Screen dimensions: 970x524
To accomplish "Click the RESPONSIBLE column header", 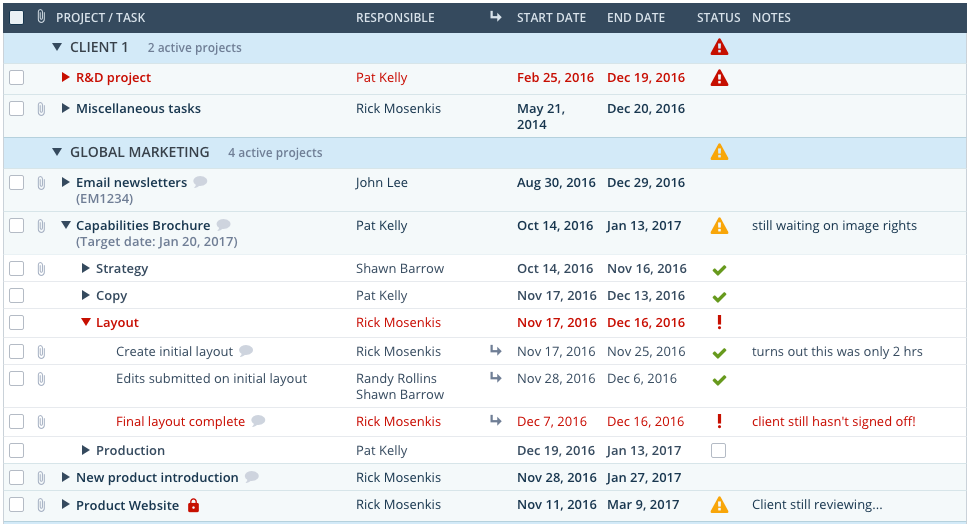I will (395, 18).
